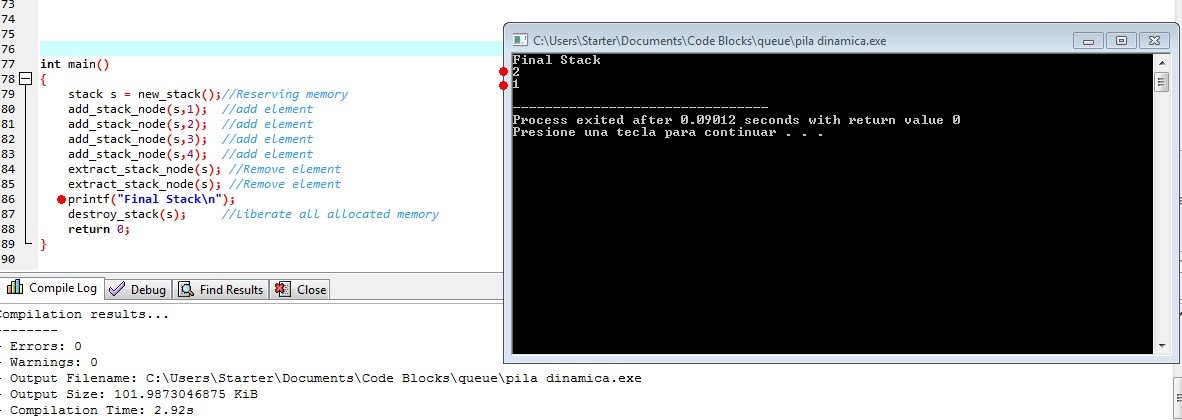Click the console window system icon
The image size is (1182, 420).
(x=519, y=41)
